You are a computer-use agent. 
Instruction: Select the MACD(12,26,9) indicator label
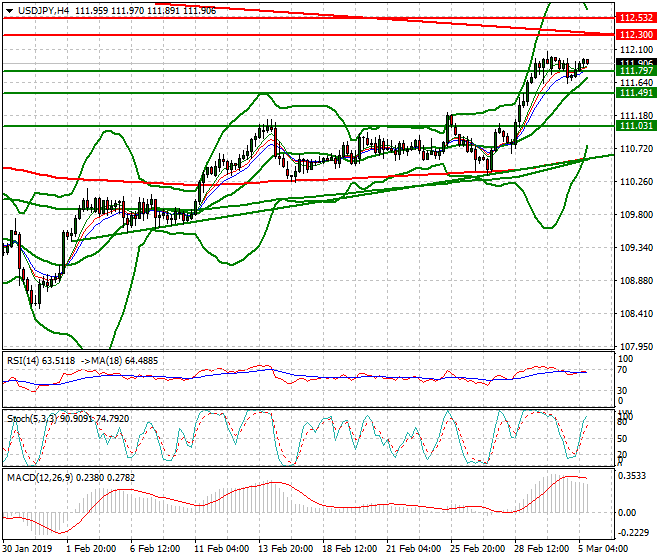pos(40,478)
